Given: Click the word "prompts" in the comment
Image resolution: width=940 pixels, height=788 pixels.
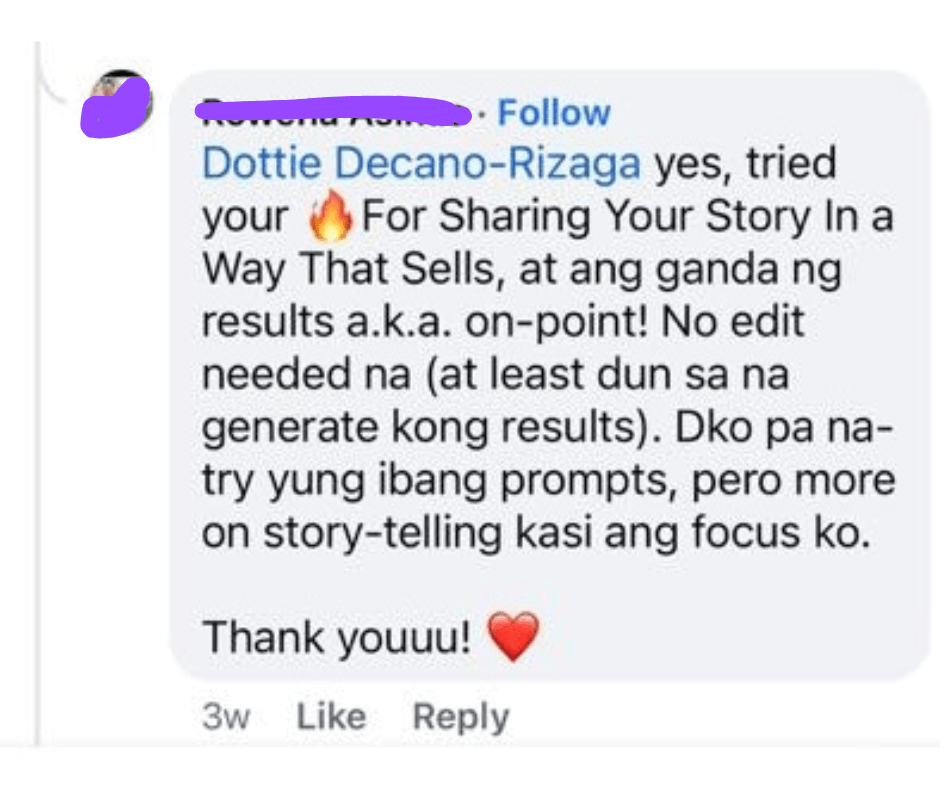Looking at the screenshot, I should [583, 481].
